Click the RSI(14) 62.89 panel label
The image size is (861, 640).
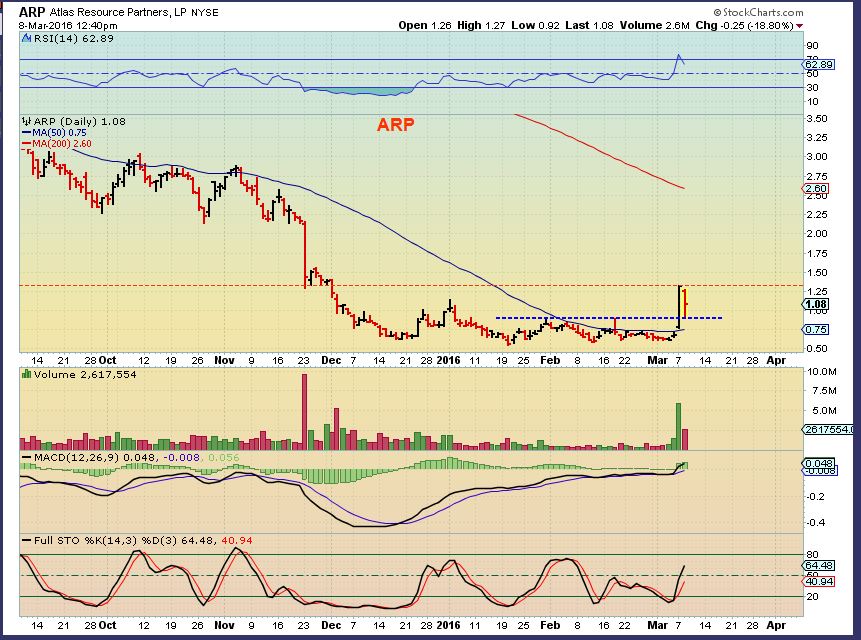74,38
